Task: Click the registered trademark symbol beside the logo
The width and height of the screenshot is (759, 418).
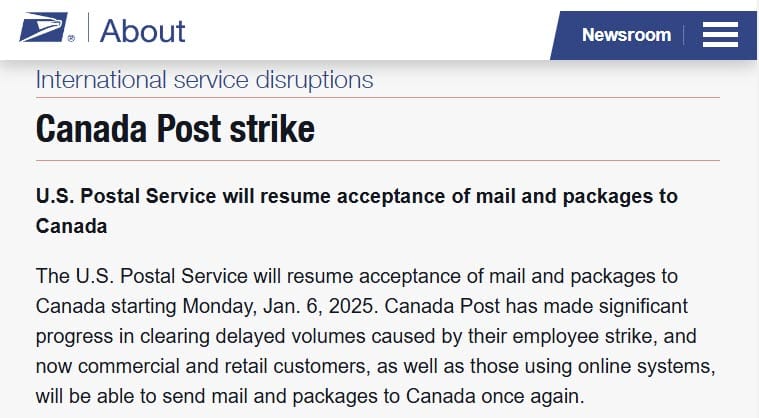Action: tap(71, 38)
